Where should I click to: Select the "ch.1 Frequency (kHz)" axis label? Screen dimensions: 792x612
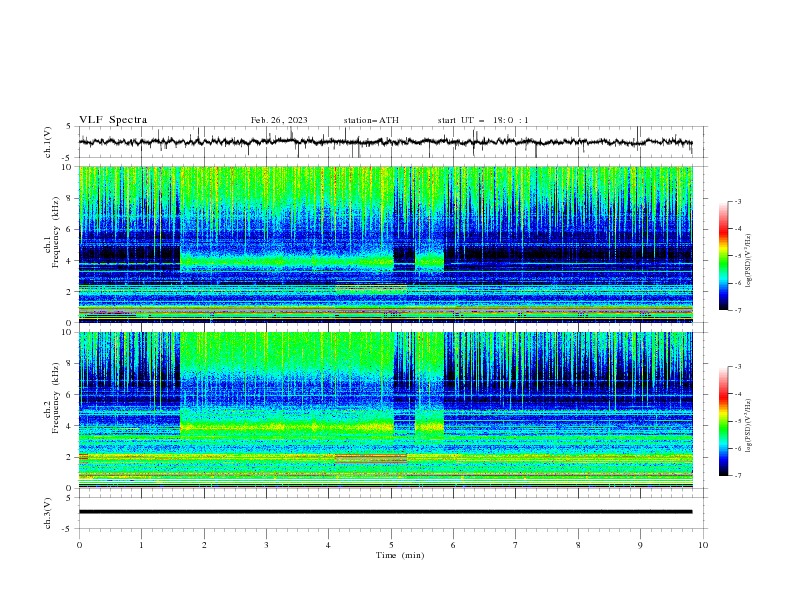click(52, 230)
